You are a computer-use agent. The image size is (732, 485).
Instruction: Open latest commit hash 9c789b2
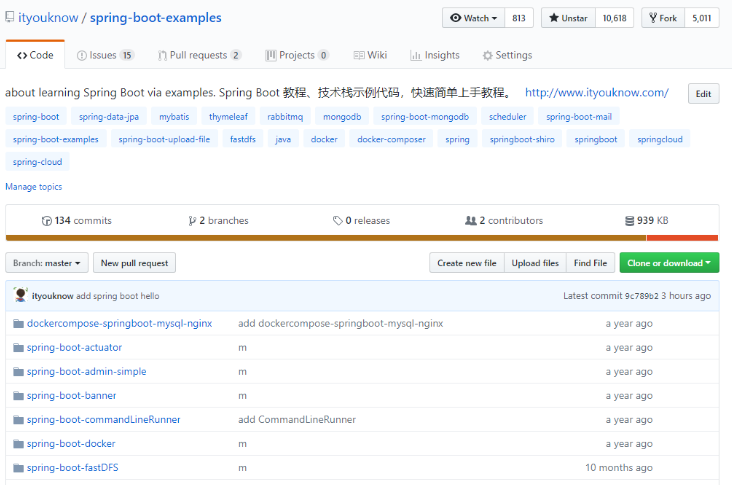(641, 296)
